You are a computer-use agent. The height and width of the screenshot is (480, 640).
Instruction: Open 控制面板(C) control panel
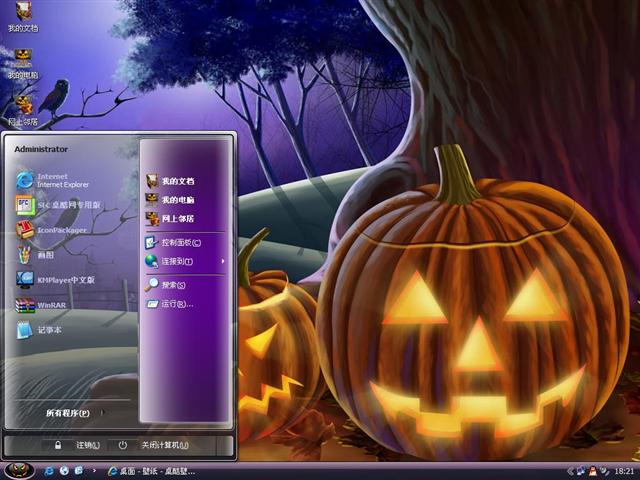pos(180,242)
